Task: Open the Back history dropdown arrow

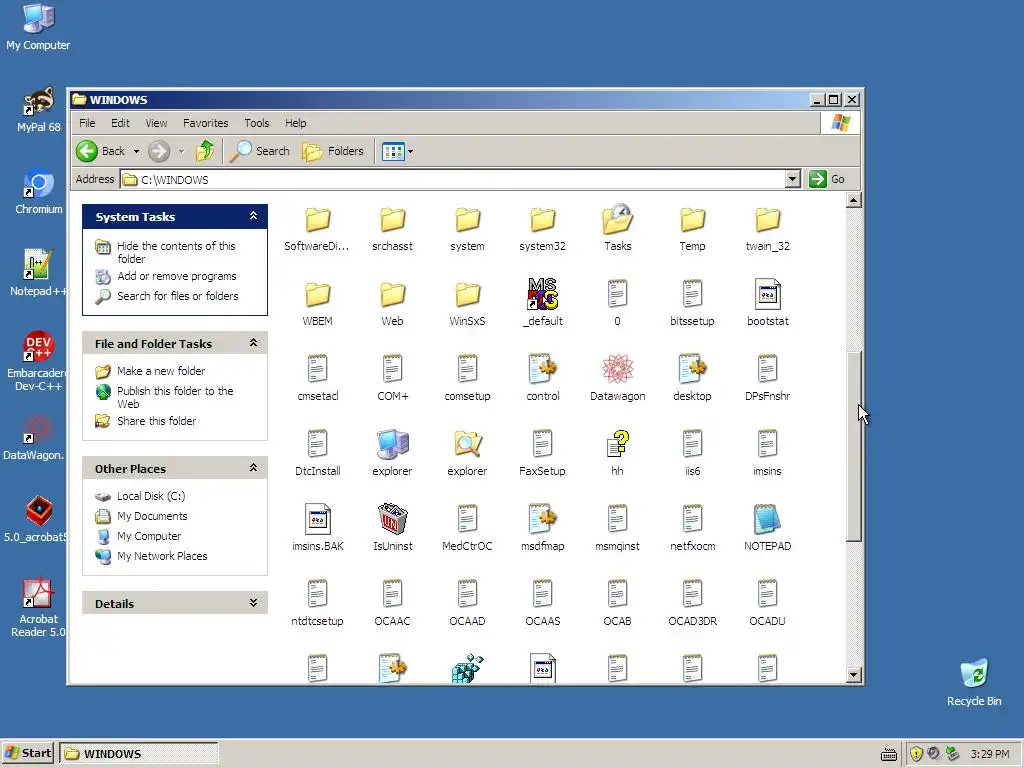Action: pyautogui.click(x=136, y=152)
